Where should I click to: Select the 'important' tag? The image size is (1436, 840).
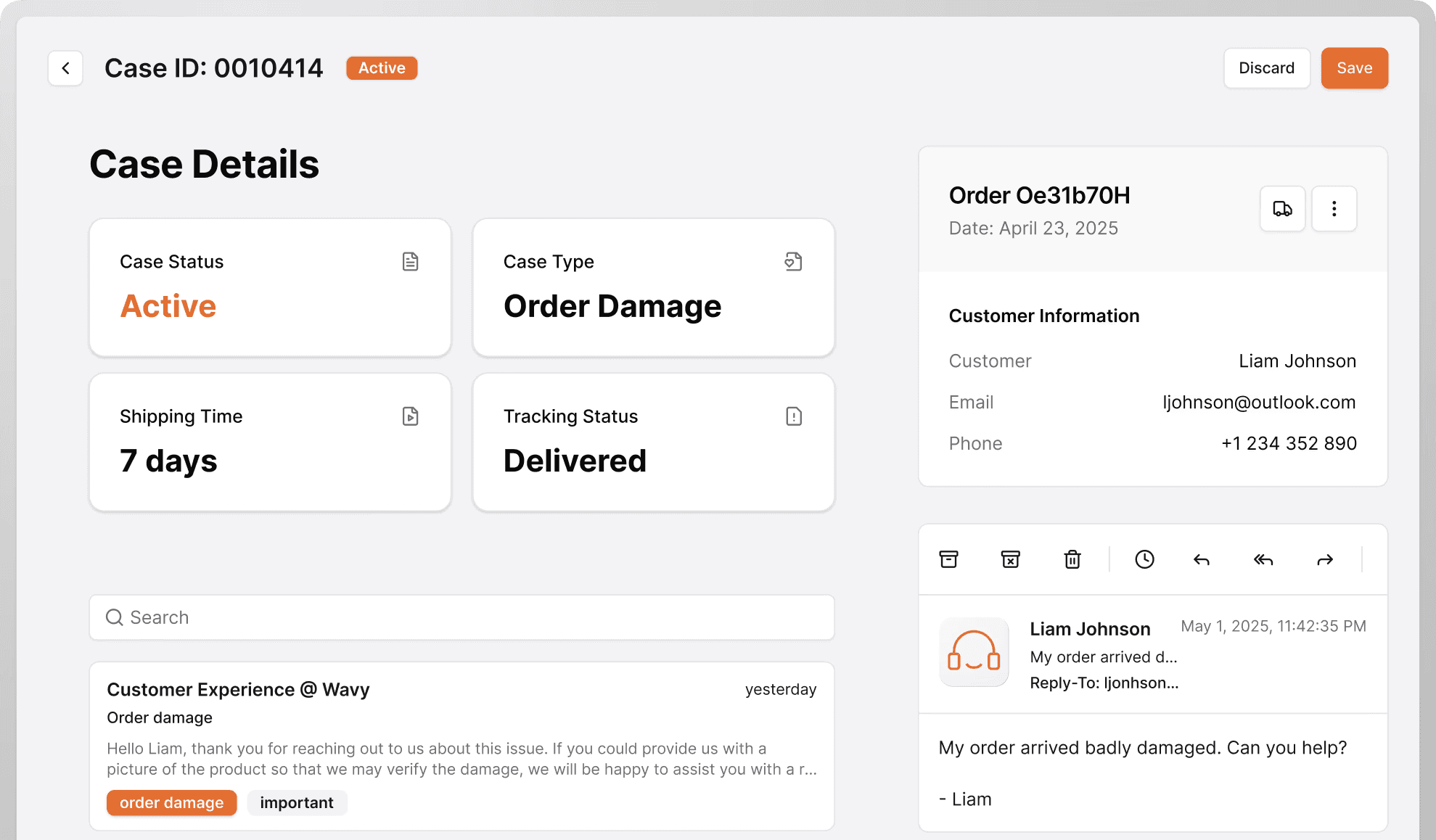[297, 802]
